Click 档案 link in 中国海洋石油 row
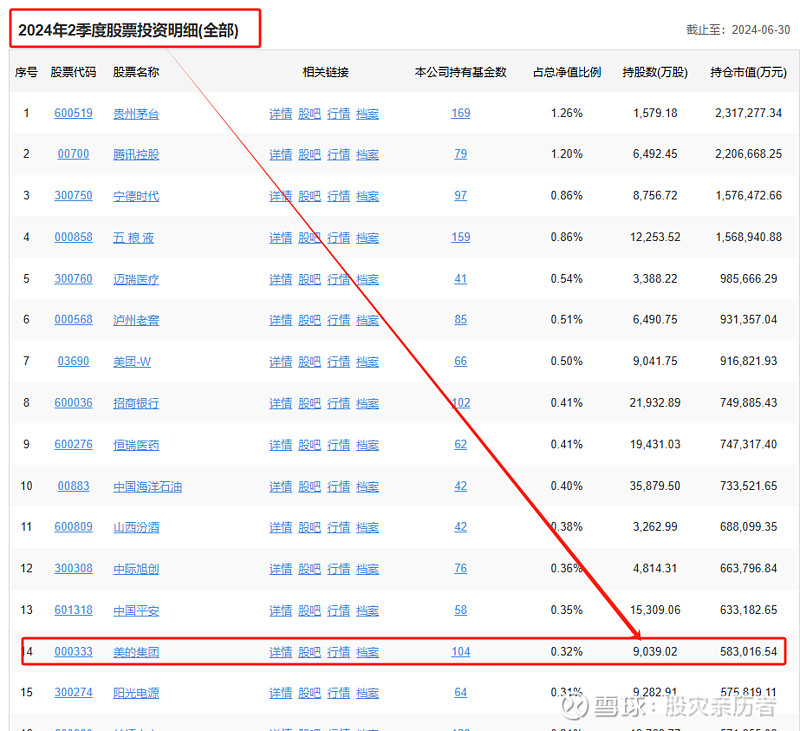This screenshot has height=731, width=800. (367, 487)
